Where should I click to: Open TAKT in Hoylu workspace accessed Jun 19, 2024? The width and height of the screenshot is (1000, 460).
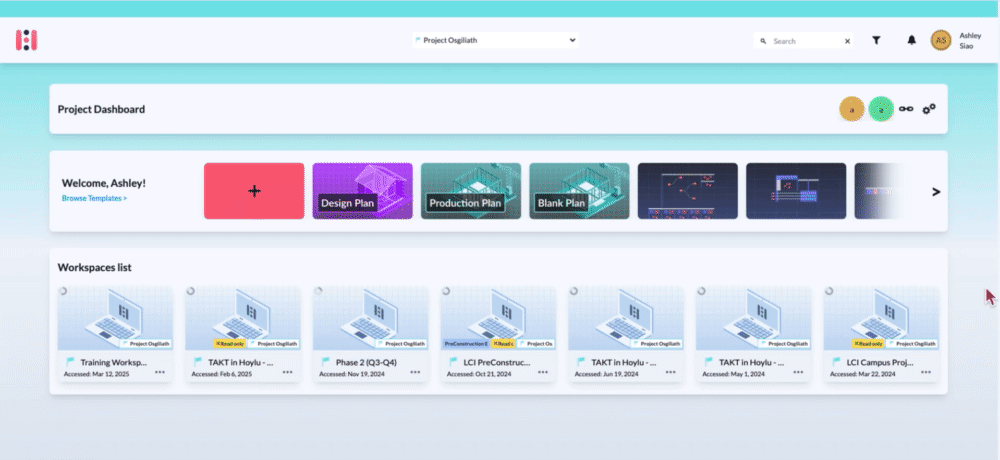pyautogui.click(x=626, y=334)
